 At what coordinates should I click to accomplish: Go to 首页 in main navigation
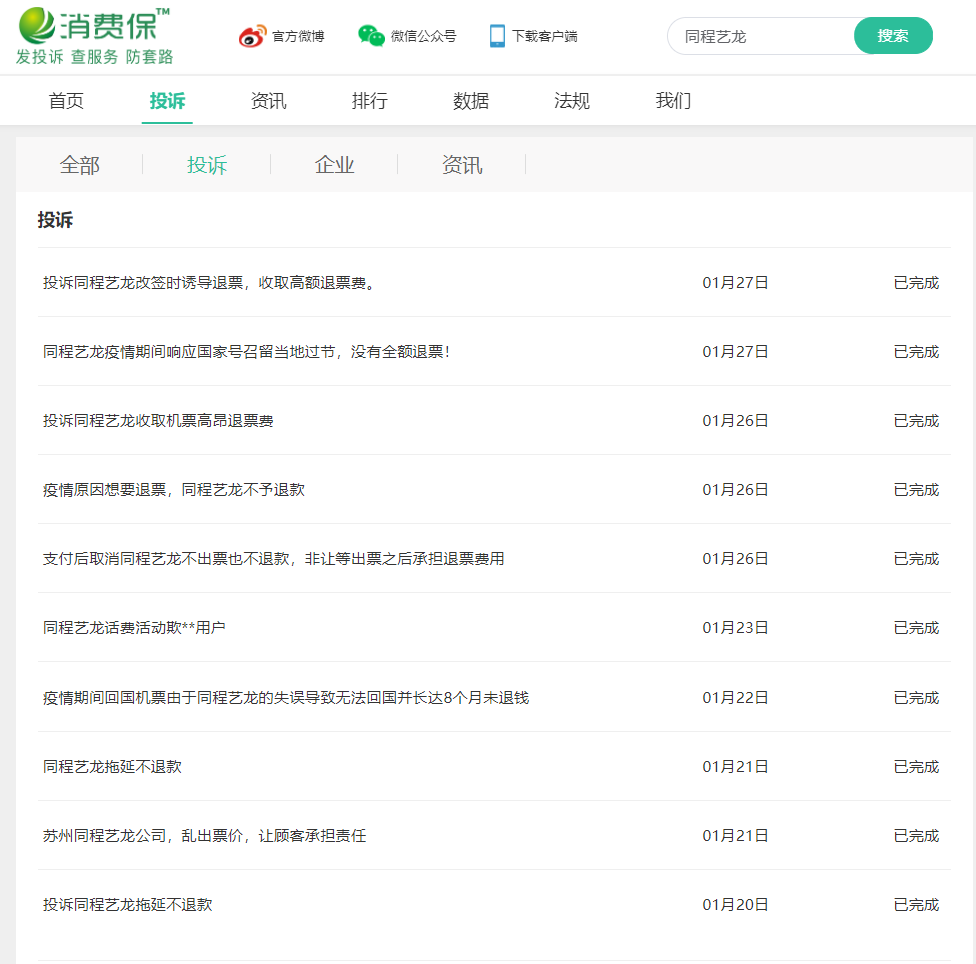(x=66, y=100)
